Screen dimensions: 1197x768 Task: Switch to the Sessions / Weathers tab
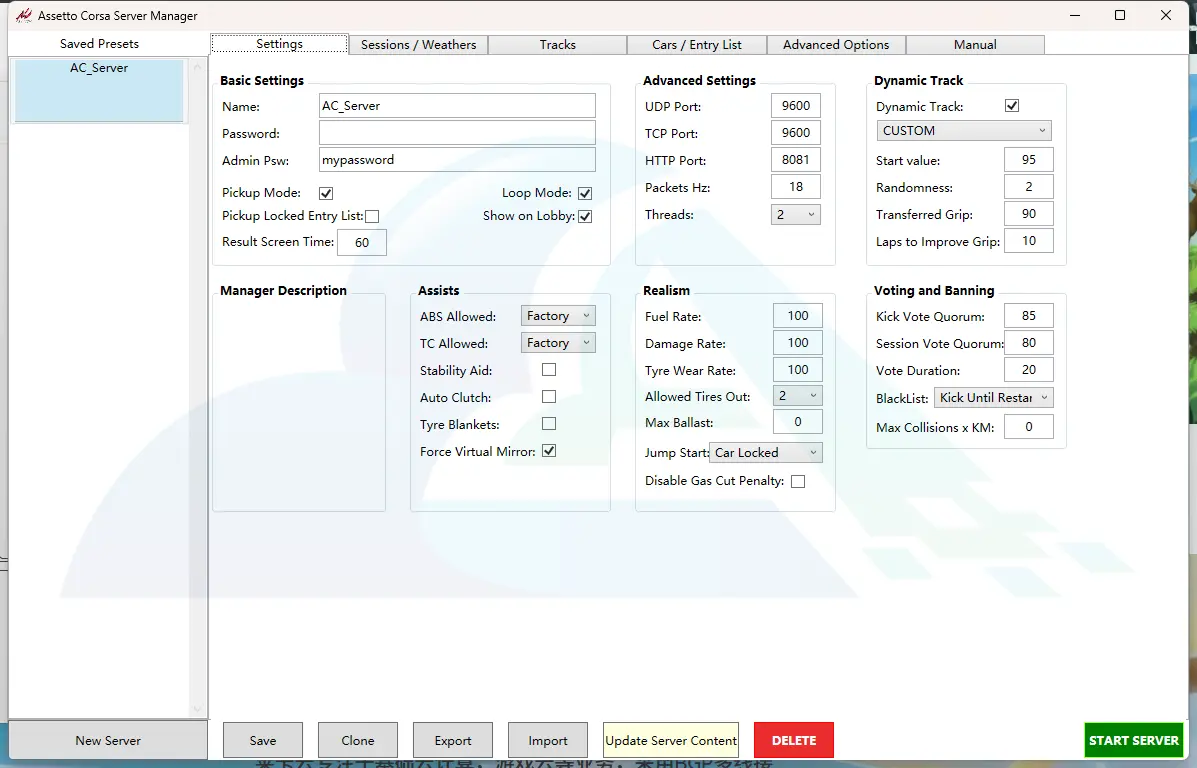[418, 44]
